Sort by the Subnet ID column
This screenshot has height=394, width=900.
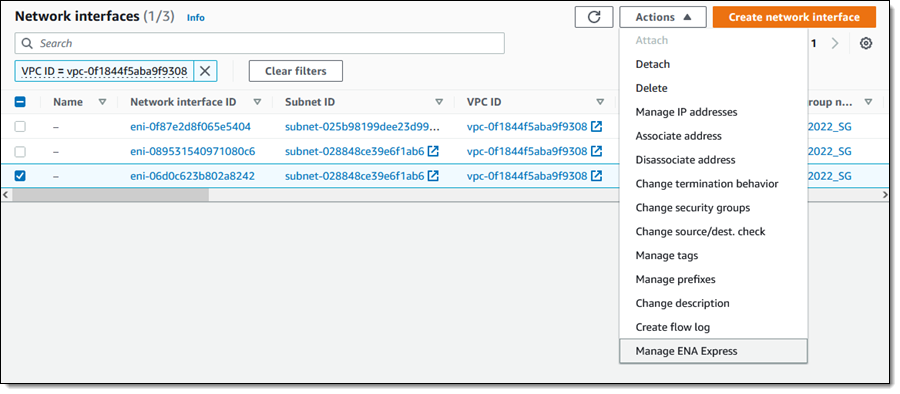click(439, 102)
